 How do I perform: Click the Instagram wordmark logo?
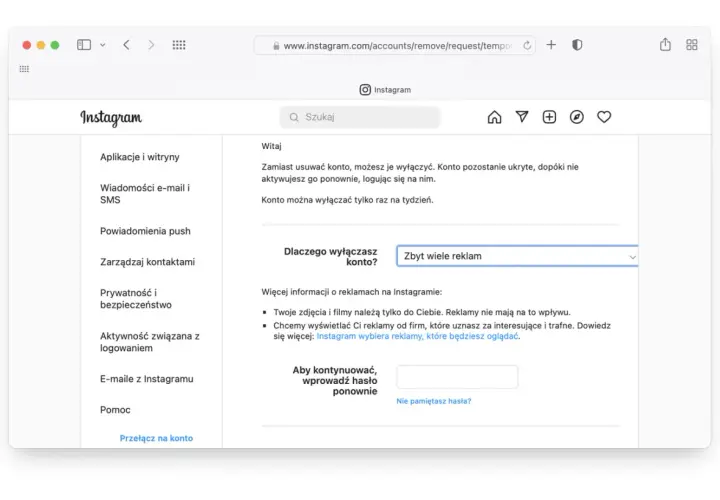pyautogui.click(x=111, y=118)
